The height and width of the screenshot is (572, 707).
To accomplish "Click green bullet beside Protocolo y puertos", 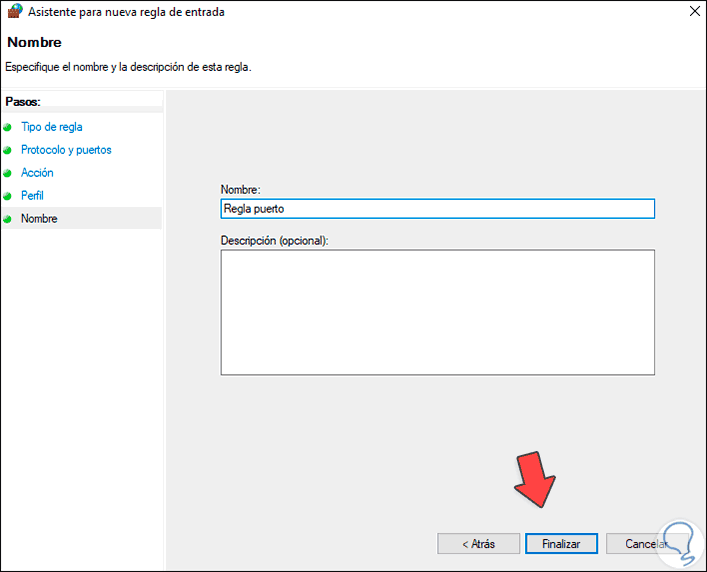I will [7, 151].
